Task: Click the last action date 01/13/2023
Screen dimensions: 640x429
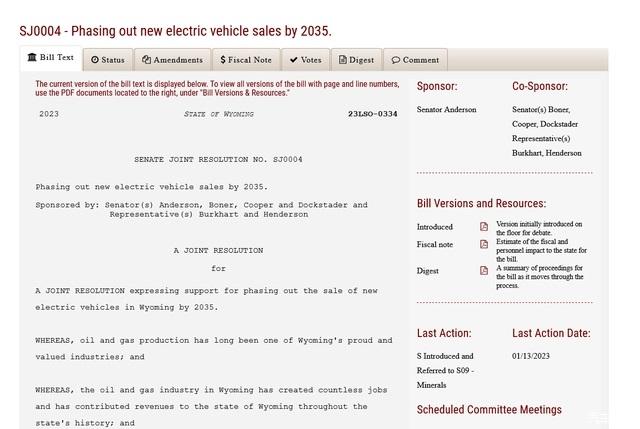Action: (x=531, y=356)
